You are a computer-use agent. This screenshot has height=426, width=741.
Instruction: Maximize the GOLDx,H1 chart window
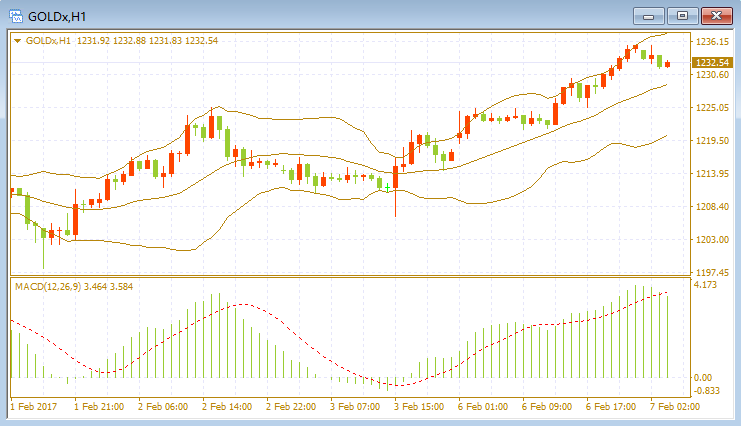point(682,16)
